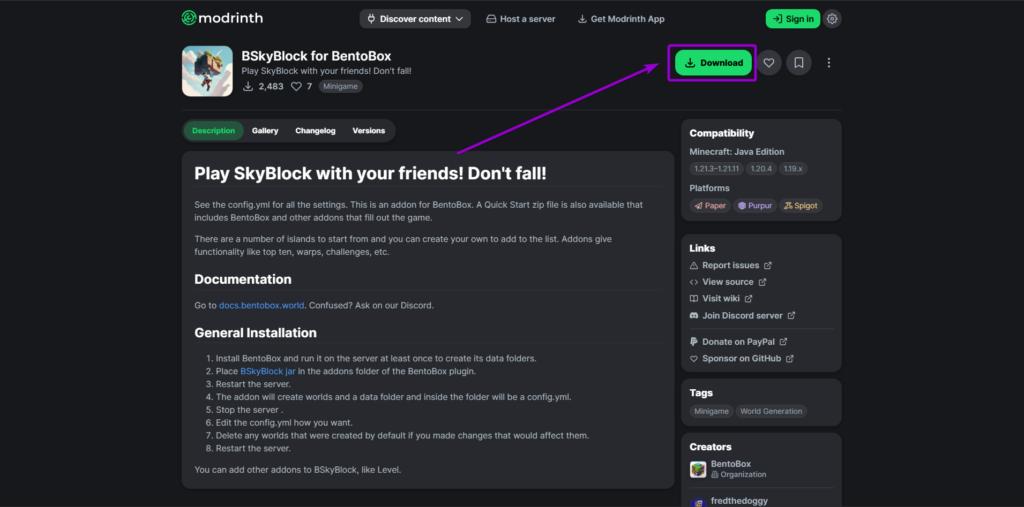Open the three-dot more options menu
This screenshot has width=1024, height=507.
point(828,63)
